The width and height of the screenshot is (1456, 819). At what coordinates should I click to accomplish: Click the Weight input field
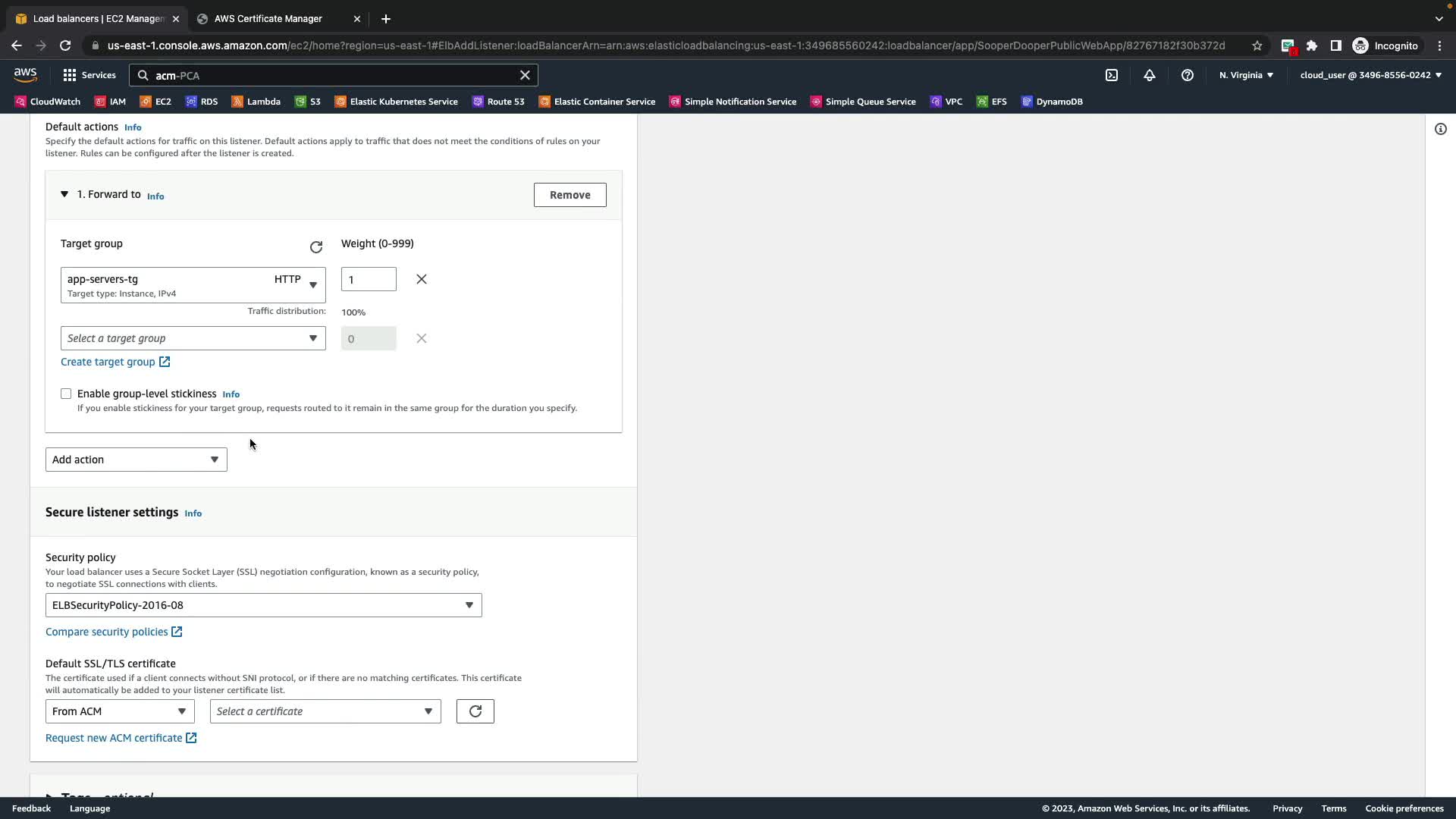369,279
